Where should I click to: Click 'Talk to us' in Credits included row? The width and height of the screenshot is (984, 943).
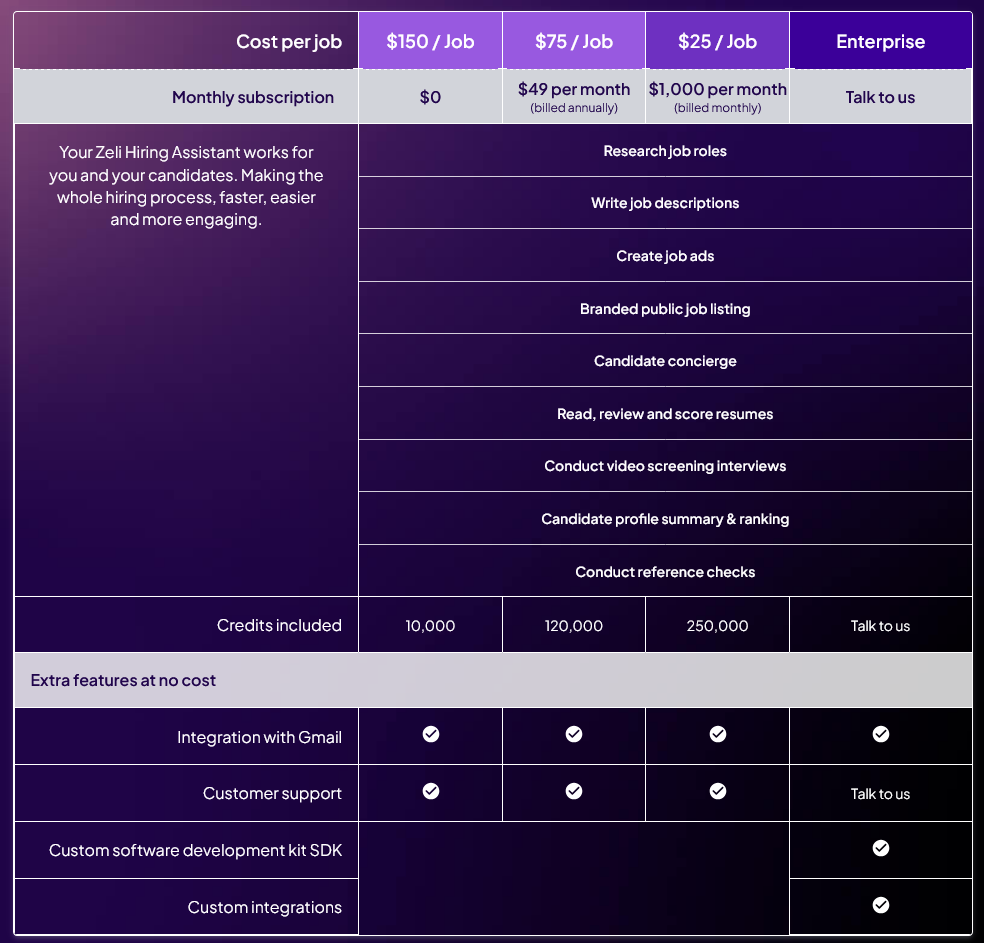point(880,626)
